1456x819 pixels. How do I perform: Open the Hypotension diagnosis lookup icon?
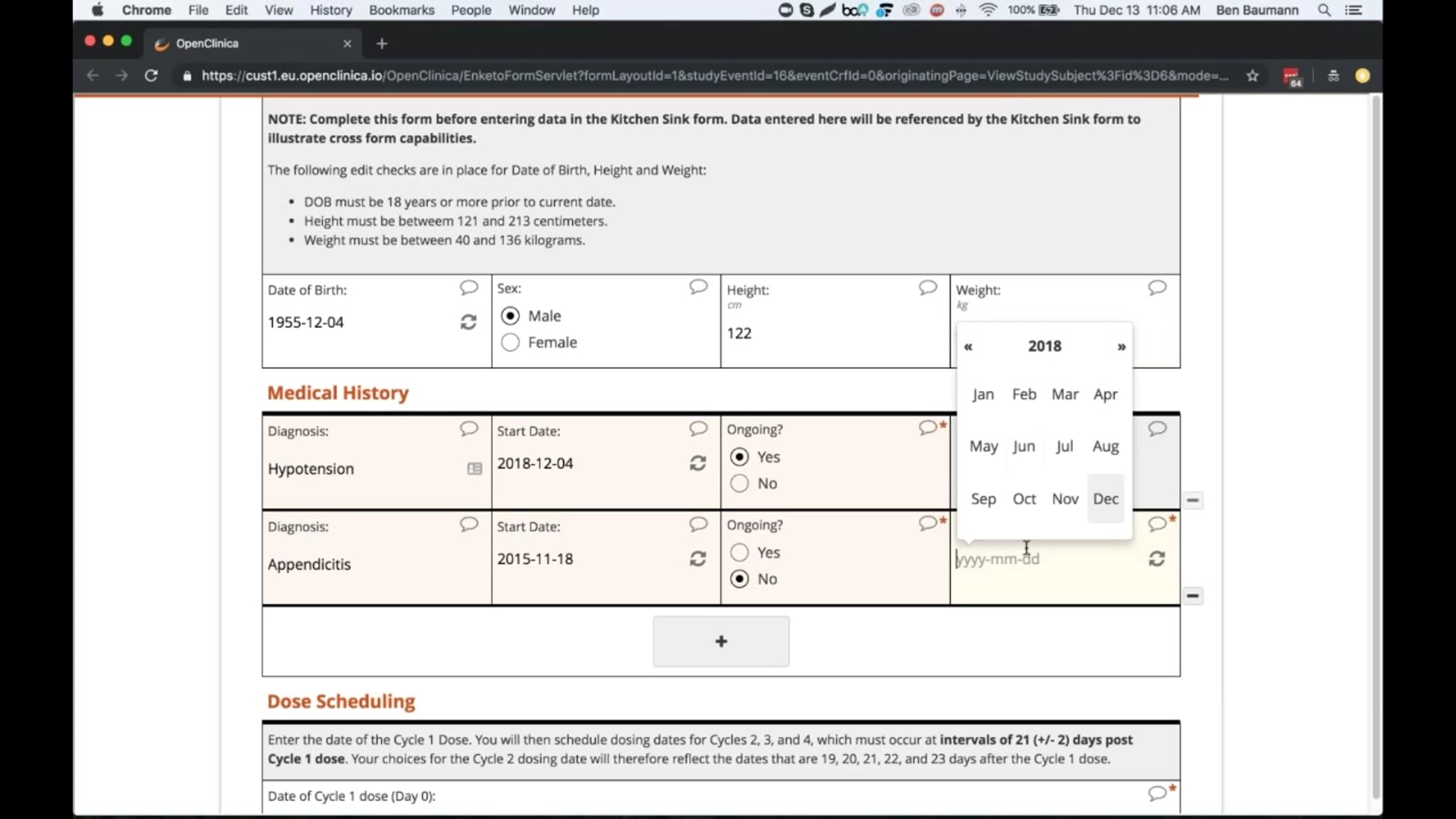[x=474, y=468]
